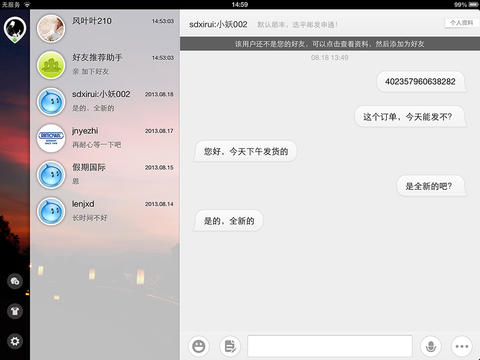Select the sdxirui:小妖002 name in chat list
Viewport: 480px width, 360px height.
pyautogui.click(x=101, y=94)
